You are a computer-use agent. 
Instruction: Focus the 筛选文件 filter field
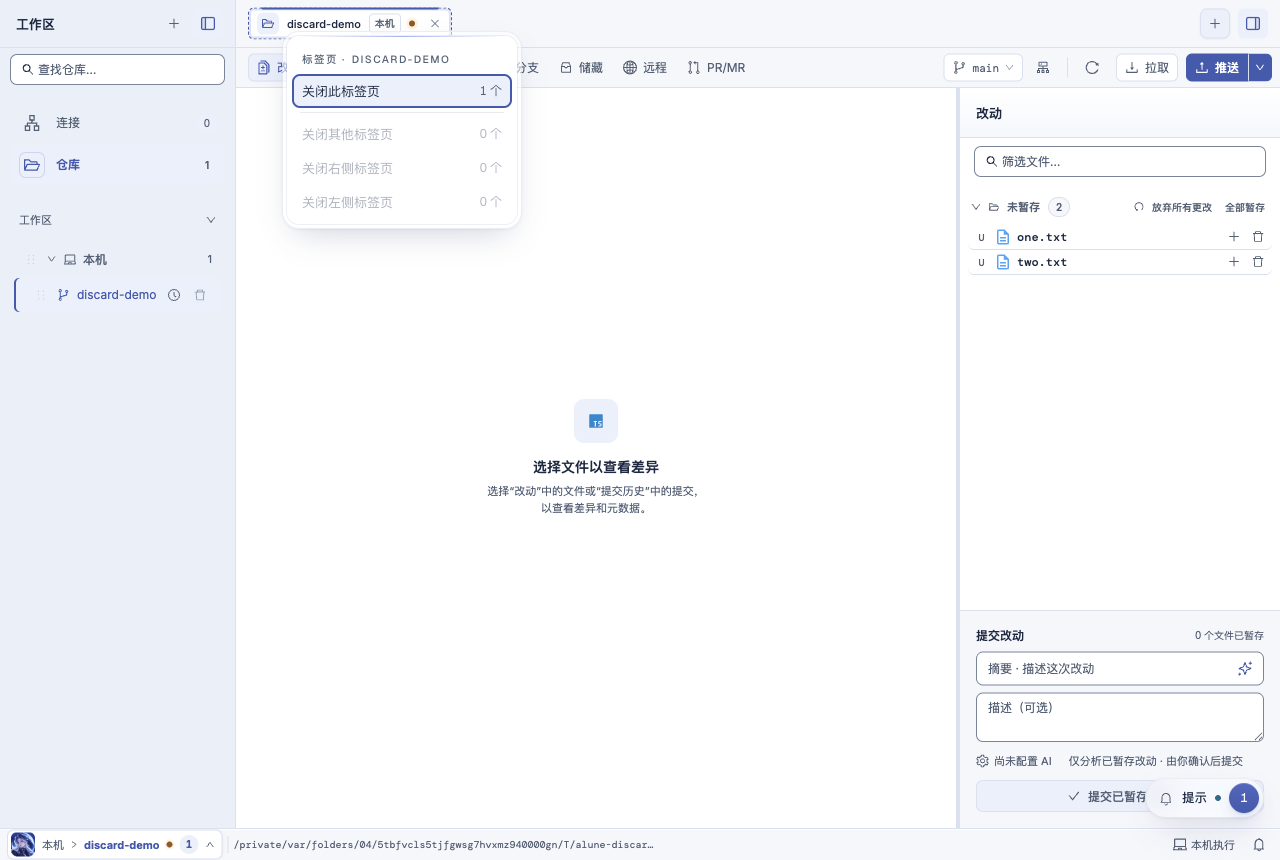(1120, 161)
